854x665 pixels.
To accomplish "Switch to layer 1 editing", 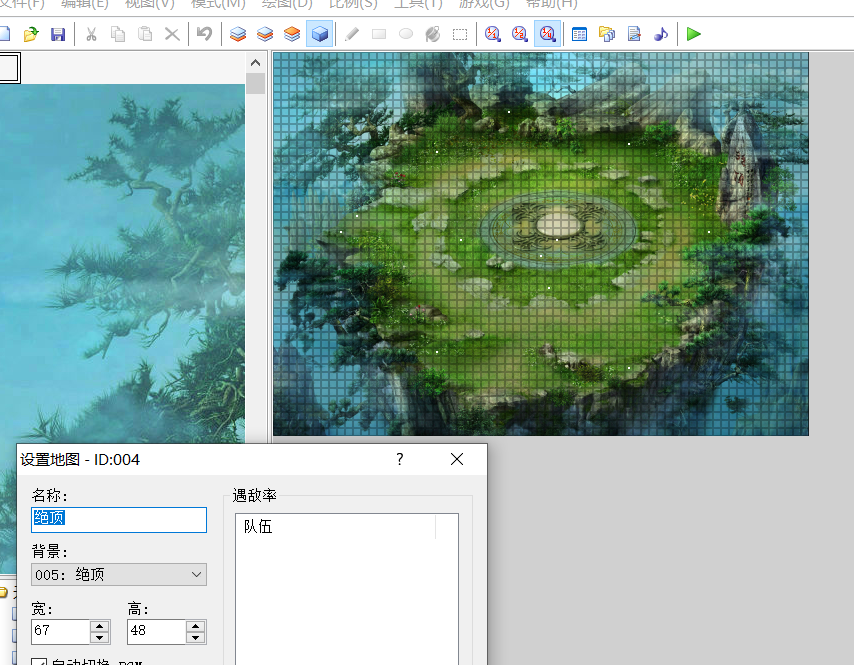I will point(238,34).
